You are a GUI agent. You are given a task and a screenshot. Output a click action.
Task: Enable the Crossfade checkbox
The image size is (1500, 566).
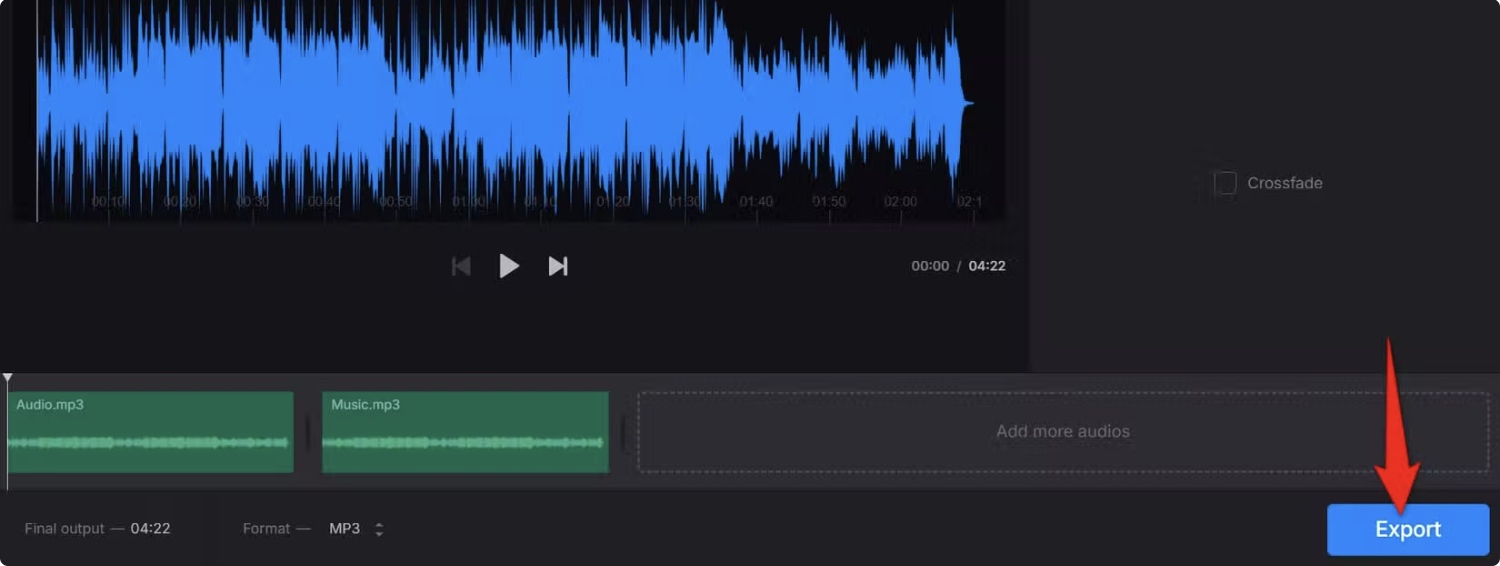click(x=1225, y=183)
